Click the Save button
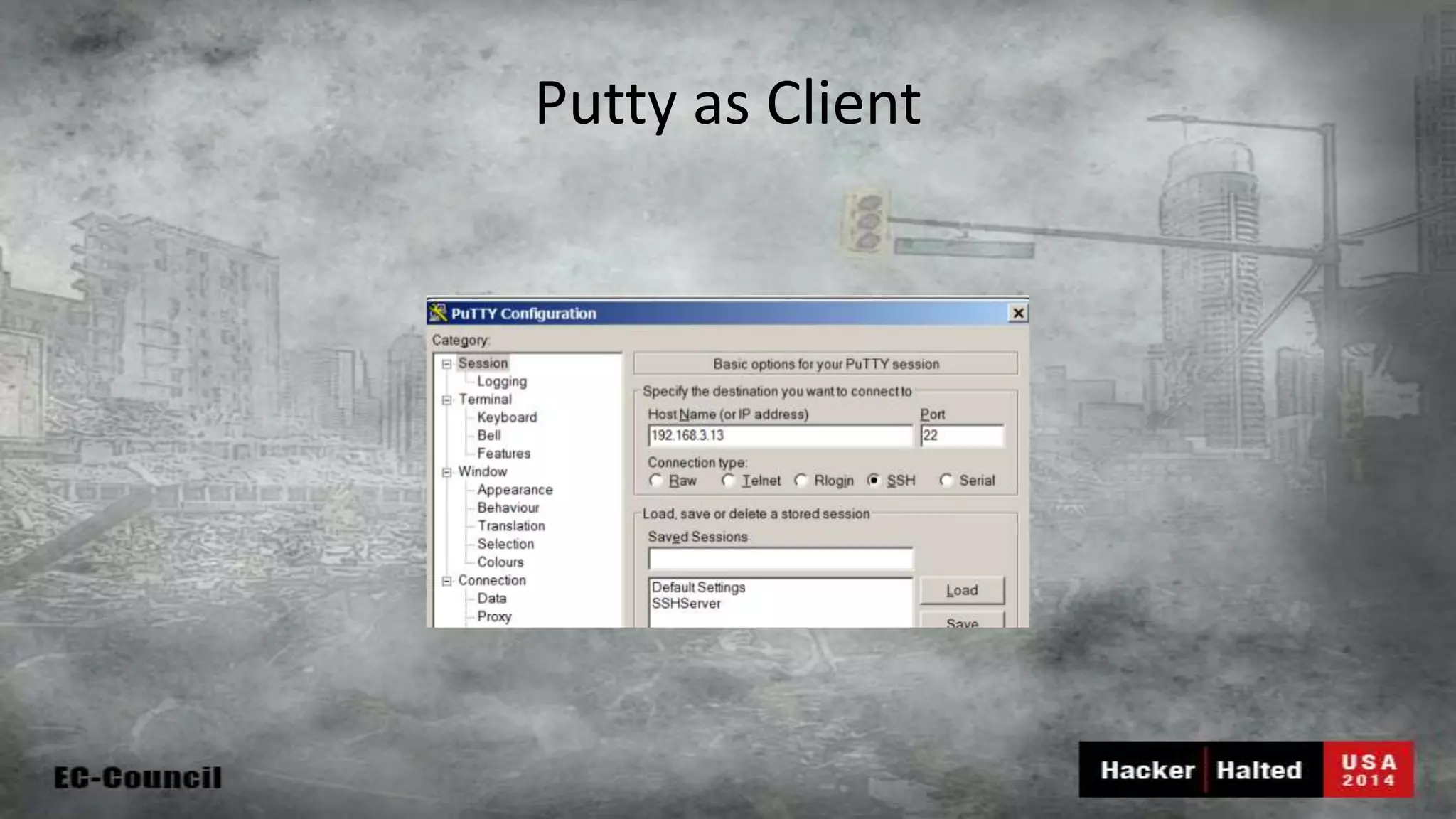Viewport: 1456px width, 819px height. point(962,620)
